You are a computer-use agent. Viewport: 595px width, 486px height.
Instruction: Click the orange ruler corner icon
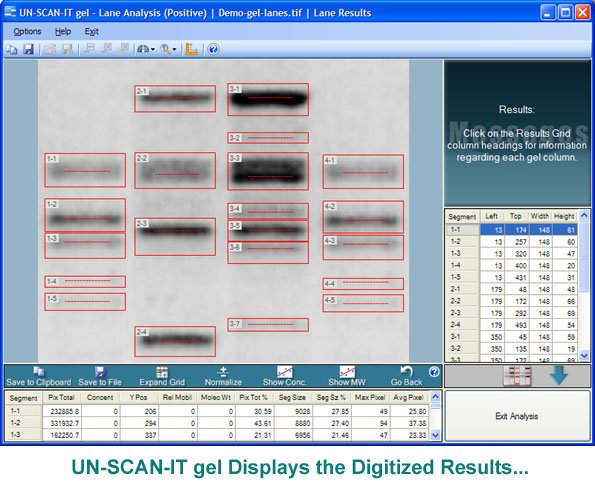point(191,49)
